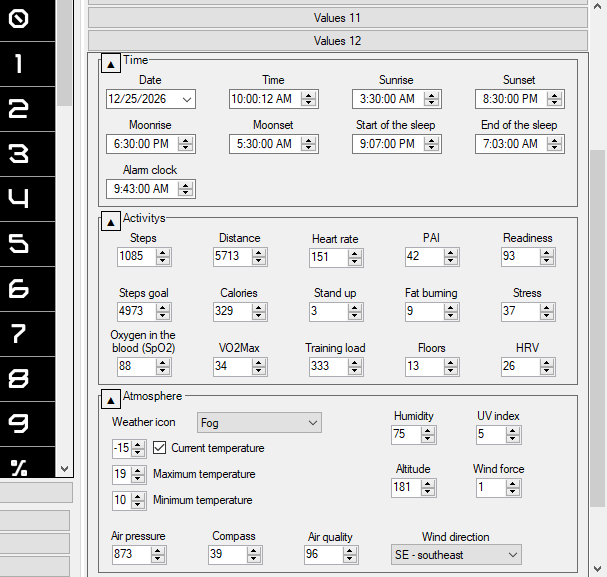Click the Time field showing 10:00:12 AM
The image size is (607, 577).
(274, 99)
